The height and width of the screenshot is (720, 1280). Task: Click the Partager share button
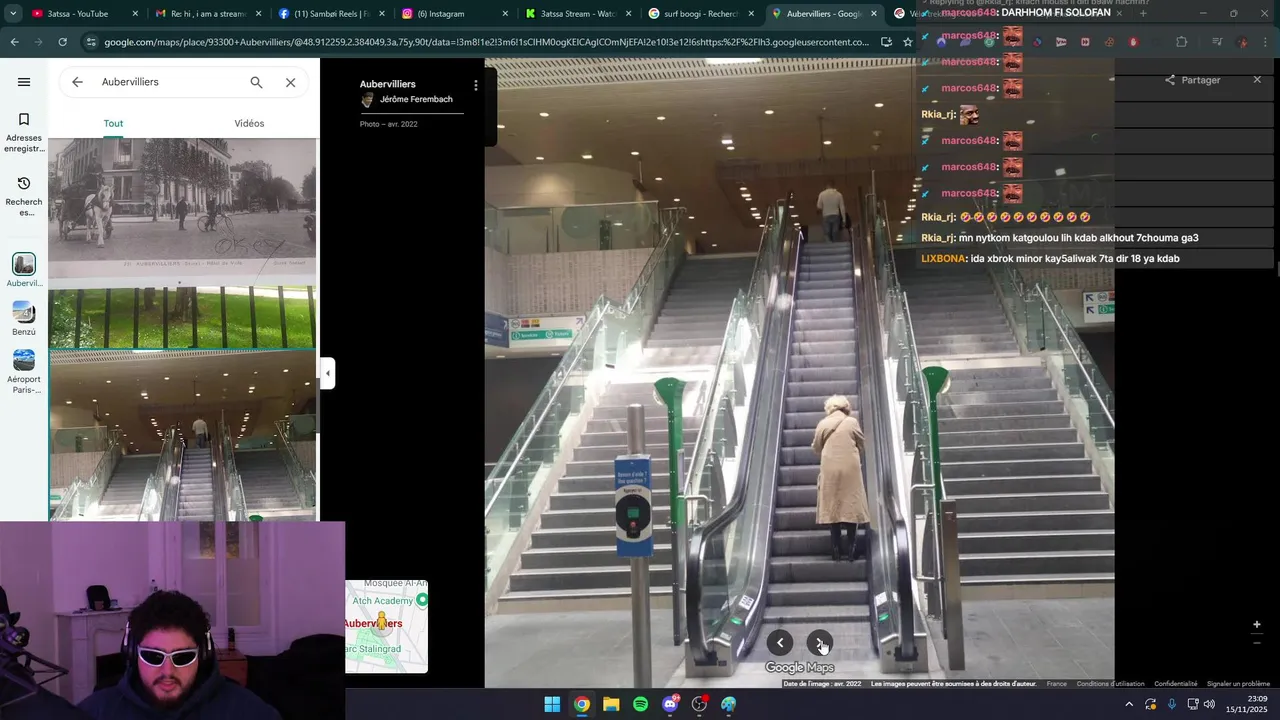[x=1192, y=80]
